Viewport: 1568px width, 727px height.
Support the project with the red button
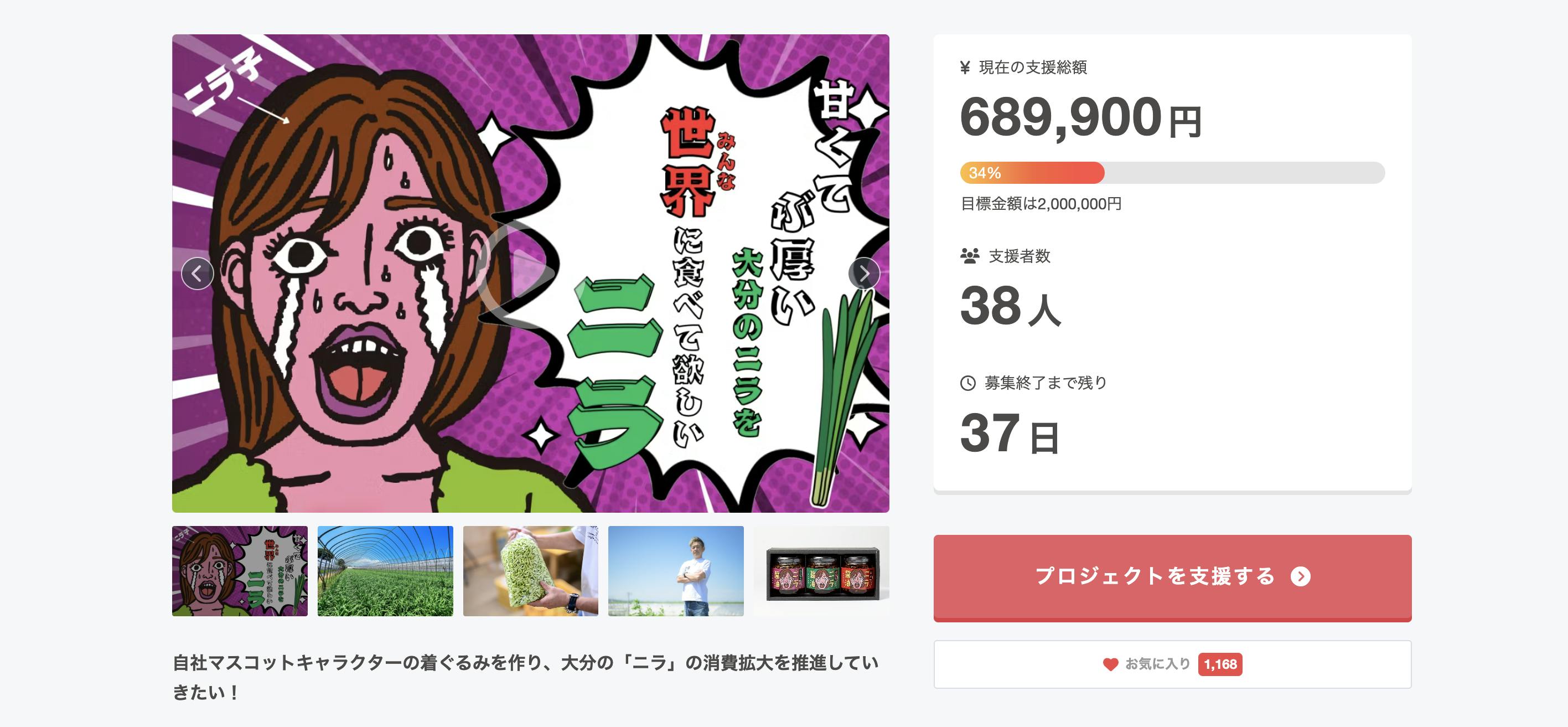click(1172, 578)
